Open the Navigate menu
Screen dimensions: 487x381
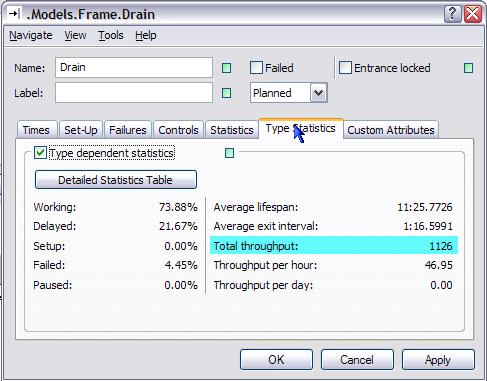[31, 35]
